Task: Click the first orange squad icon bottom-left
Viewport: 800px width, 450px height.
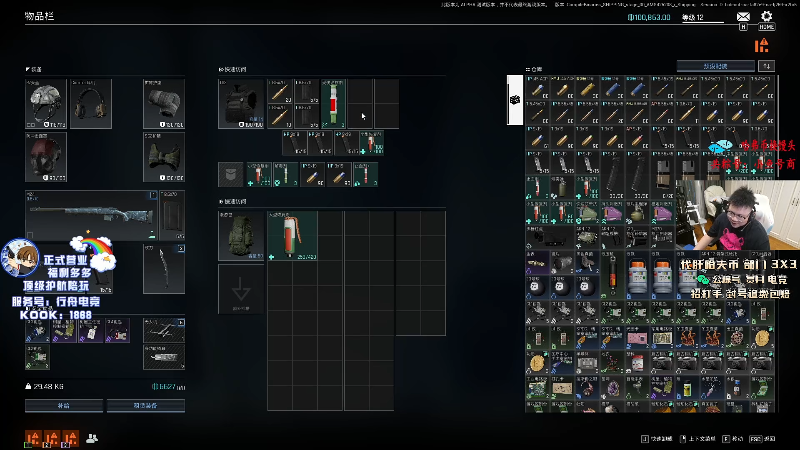Action: (33, 438)
